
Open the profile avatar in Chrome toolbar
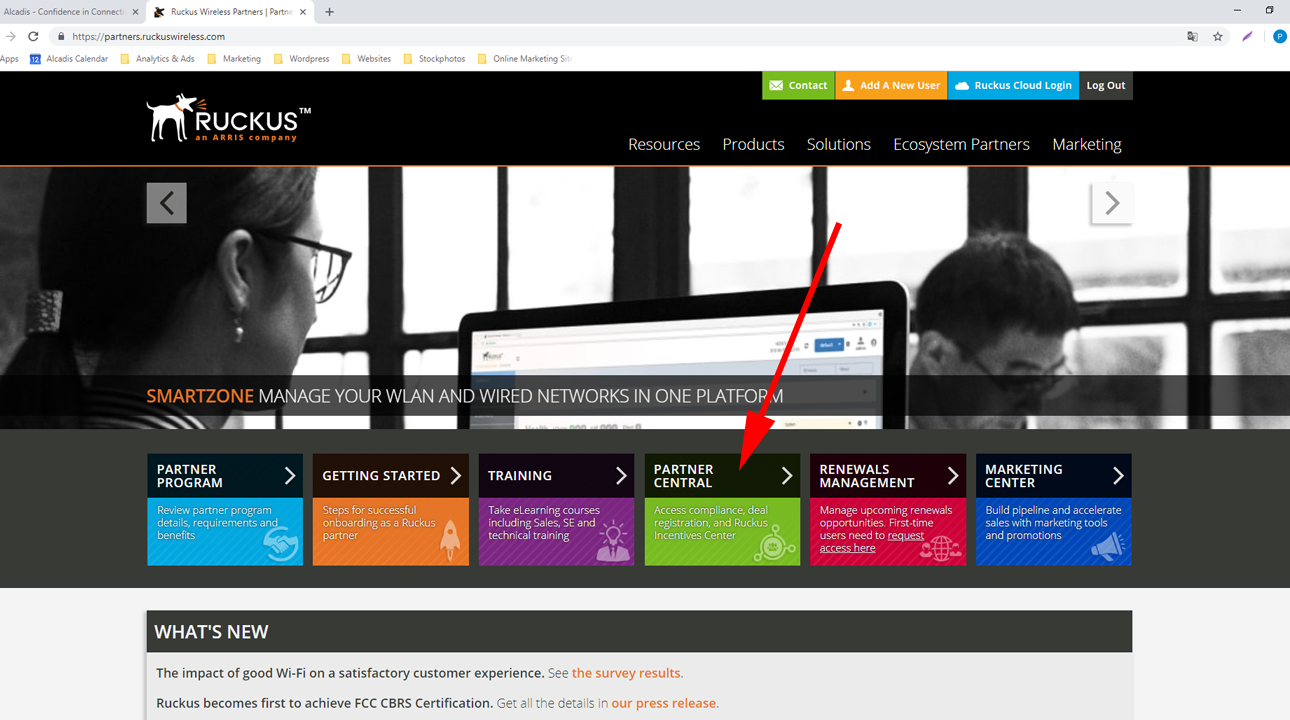click(1279, 36)
